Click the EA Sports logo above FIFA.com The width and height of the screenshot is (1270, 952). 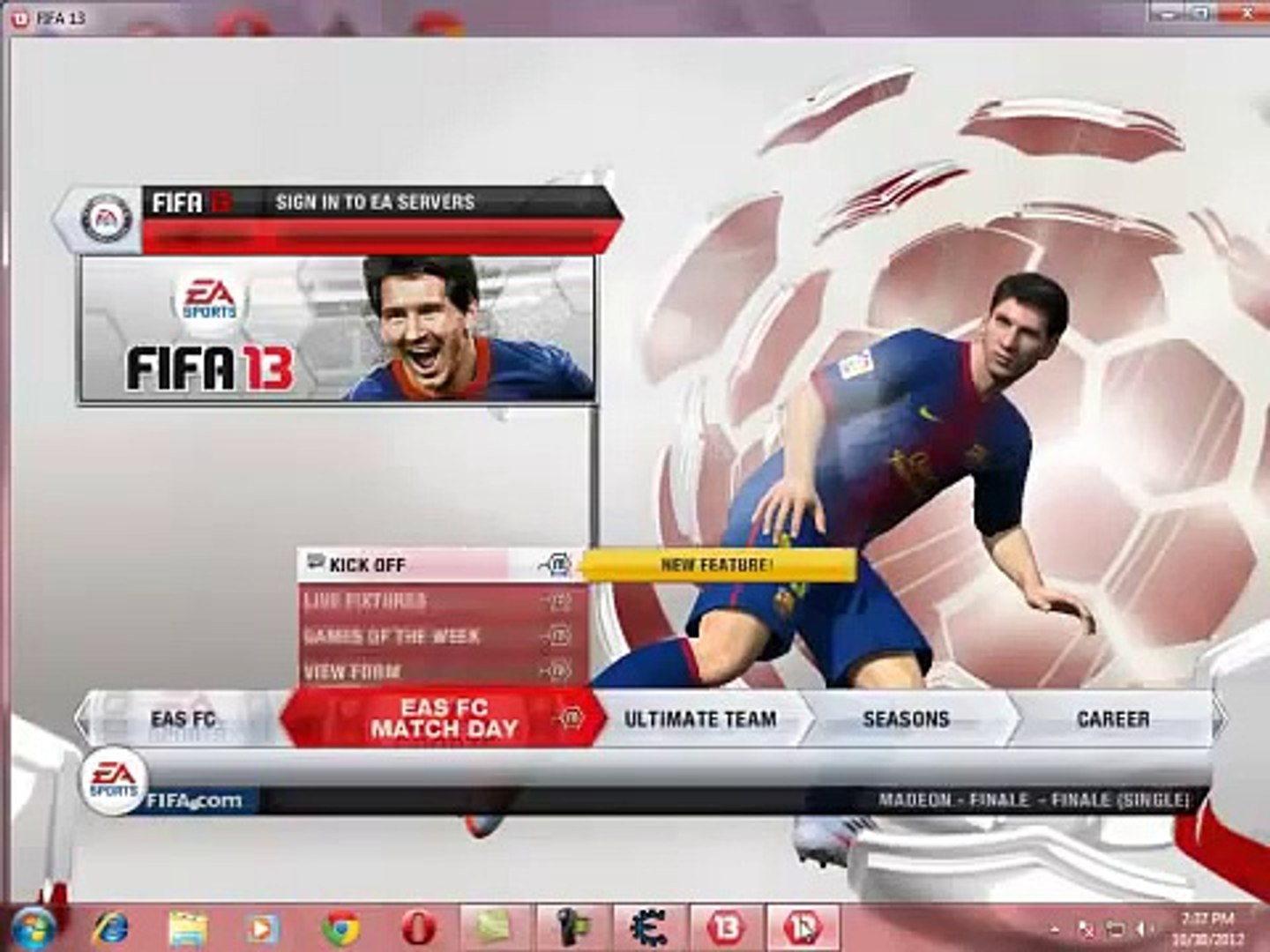(115, 779)
